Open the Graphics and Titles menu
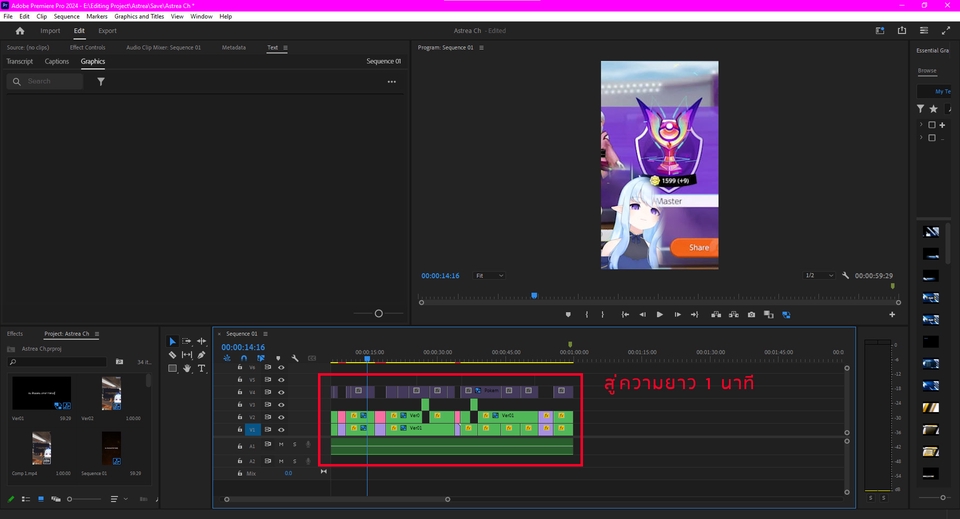This screenshot has height=519, width=960. click(x=139, y=17)
